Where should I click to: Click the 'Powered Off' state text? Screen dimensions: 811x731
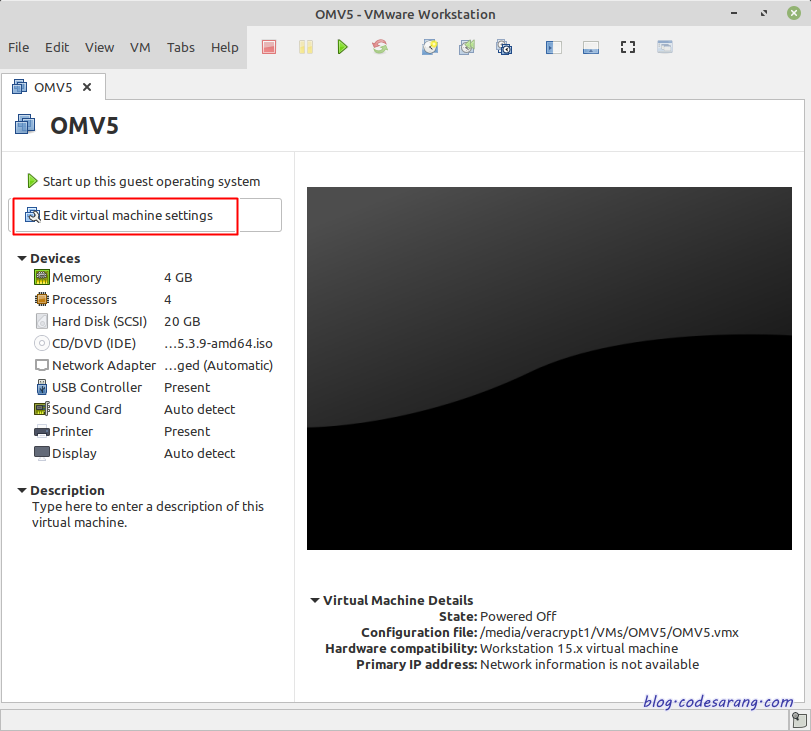[518, 616]
